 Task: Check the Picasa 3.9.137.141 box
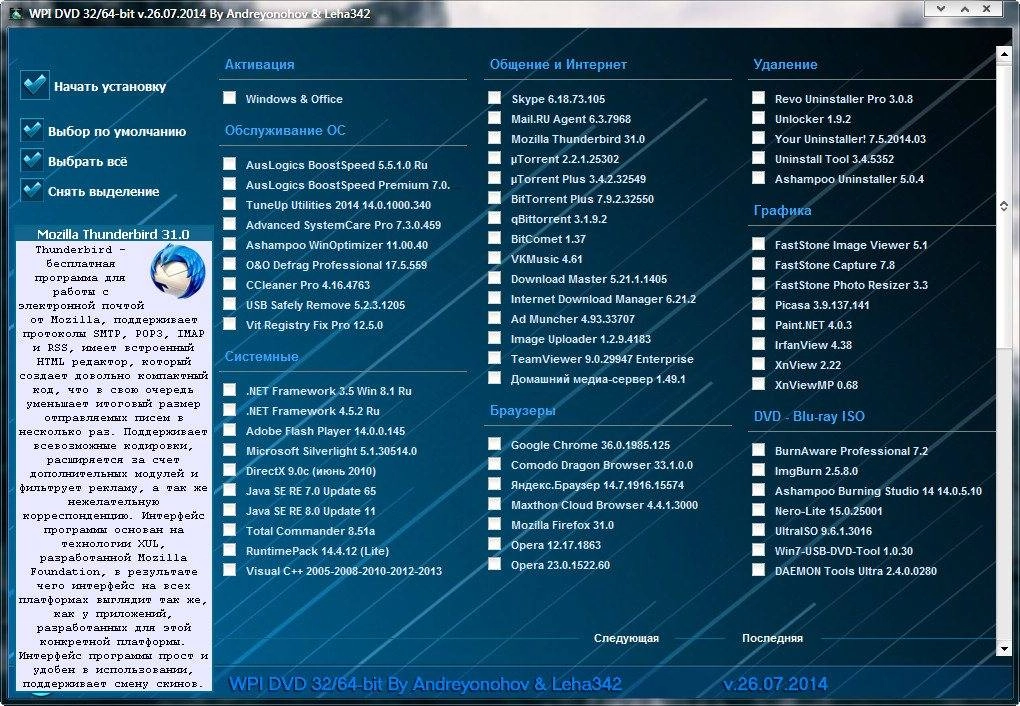click(x=758, y=304)
